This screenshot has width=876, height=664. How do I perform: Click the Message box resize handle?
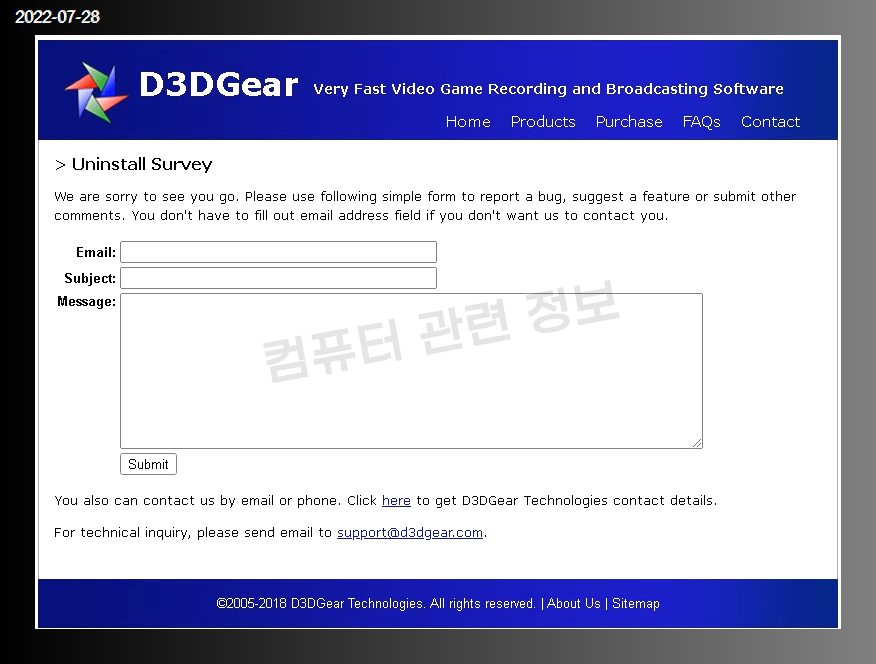(x=697, y=443)
